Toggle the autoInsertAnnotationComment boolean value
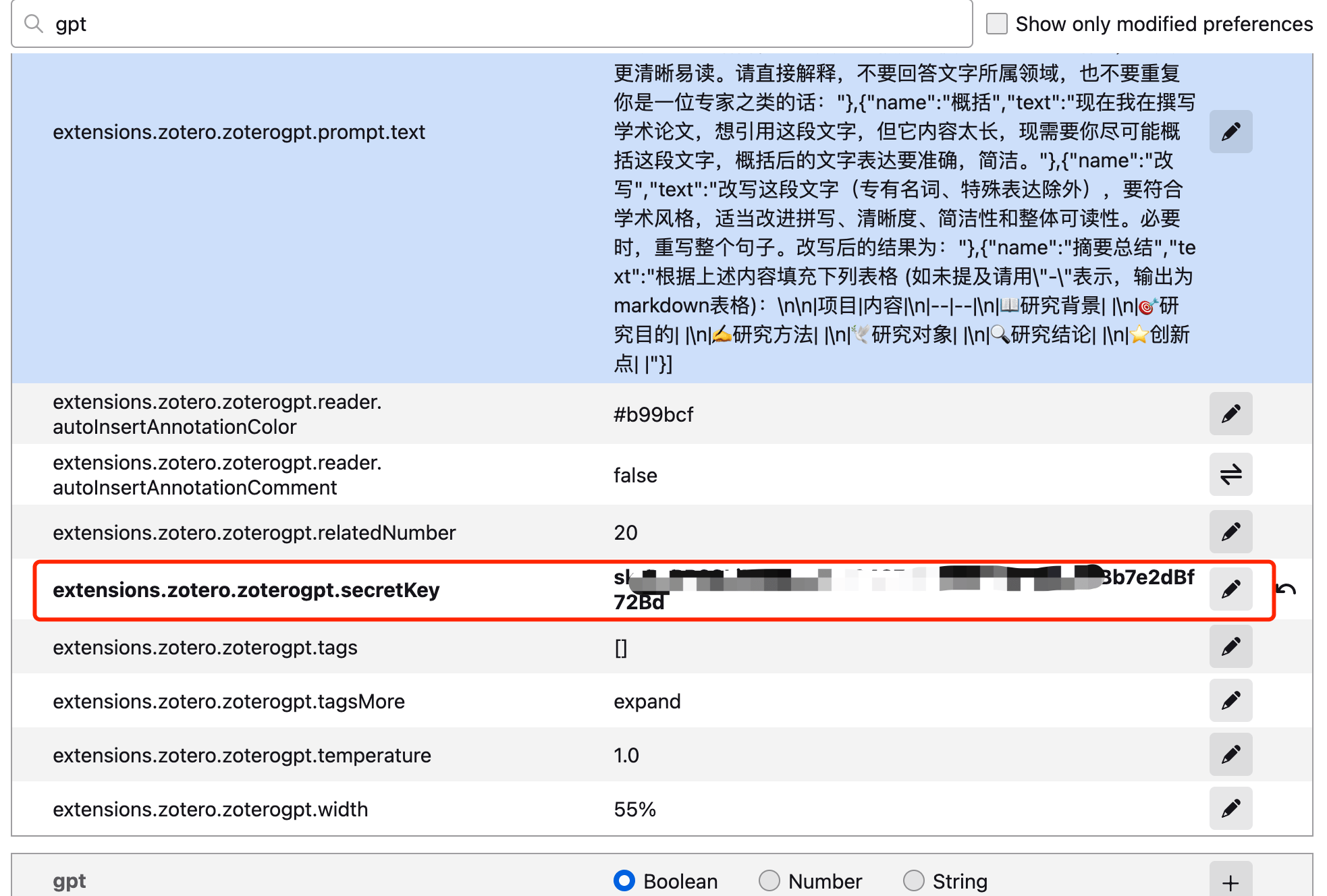 pos(1230,474)
